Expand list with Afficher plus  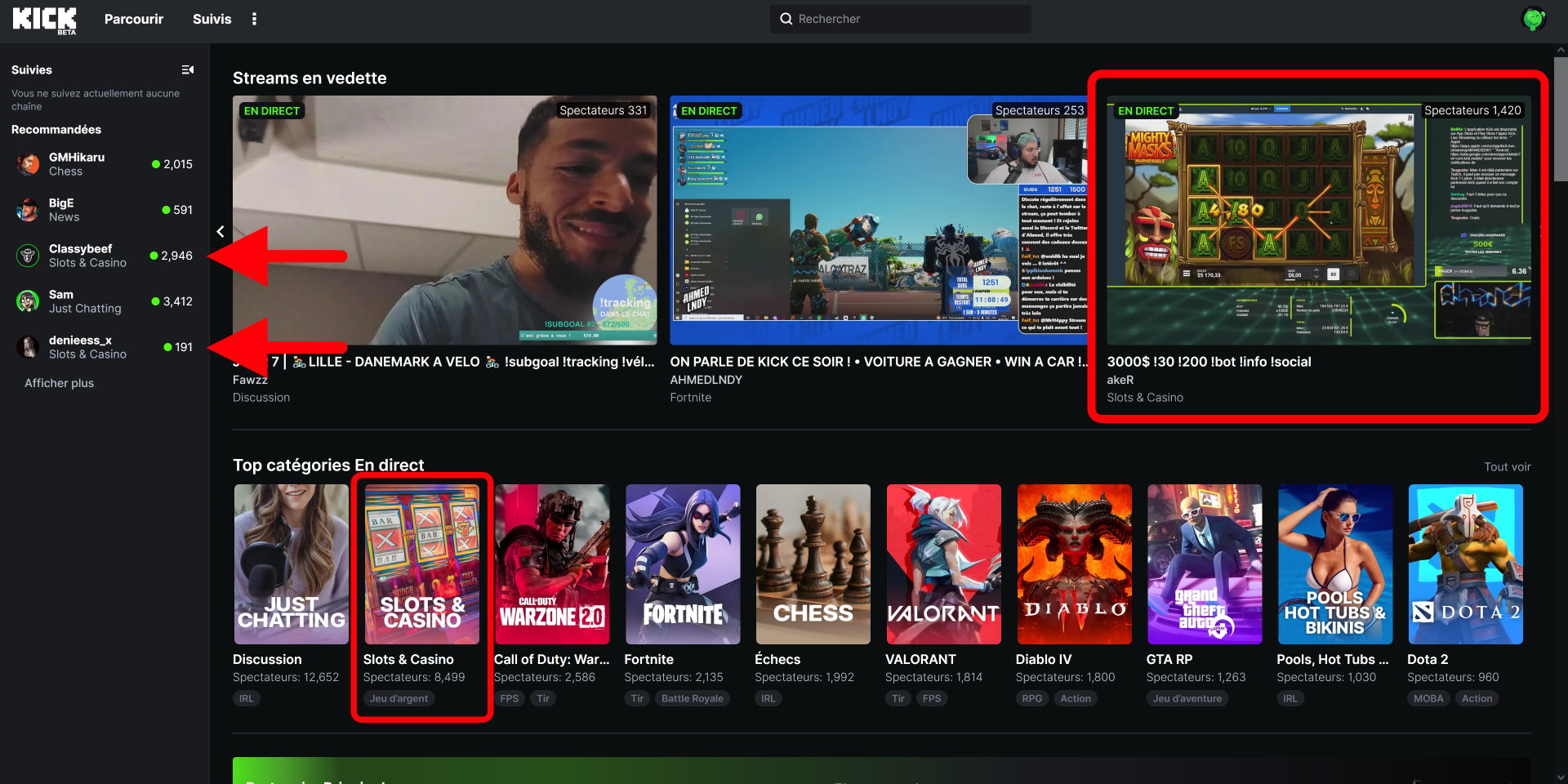pyautogui.click(x=59, y=383)
